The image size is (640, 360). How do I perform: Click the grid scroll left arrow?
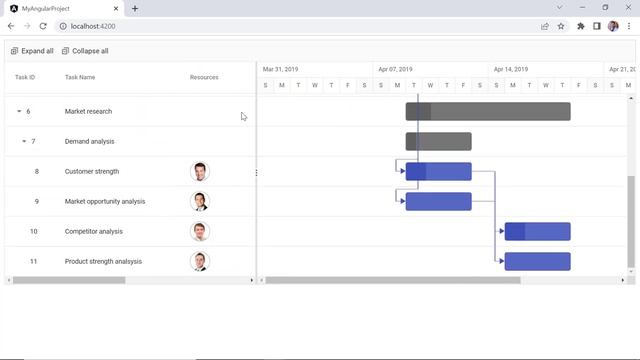click(x=9, y=280)
